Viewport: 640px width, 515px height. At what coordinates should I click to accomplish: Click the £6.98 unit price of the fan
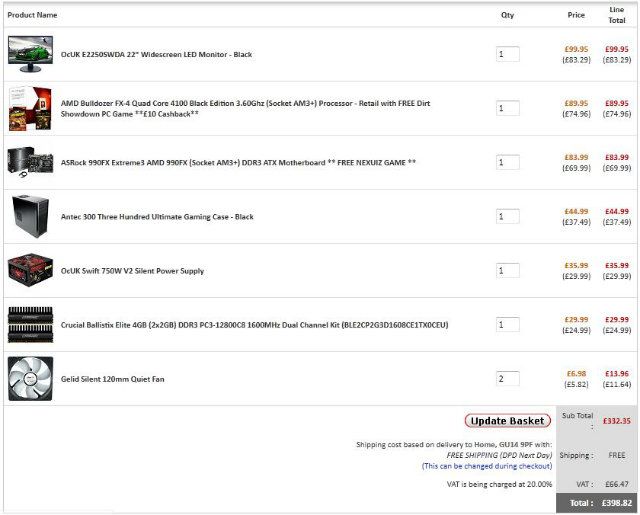(576, 373)
